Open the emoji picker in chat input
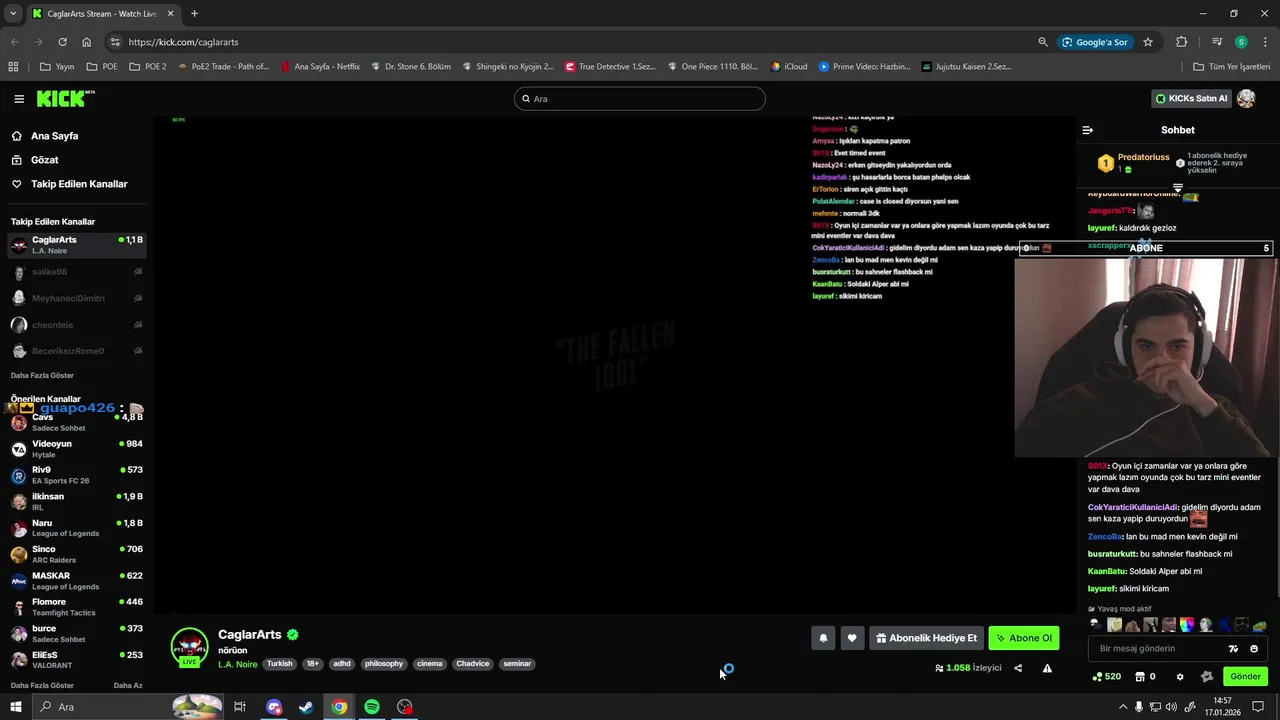 (1254, 649)
